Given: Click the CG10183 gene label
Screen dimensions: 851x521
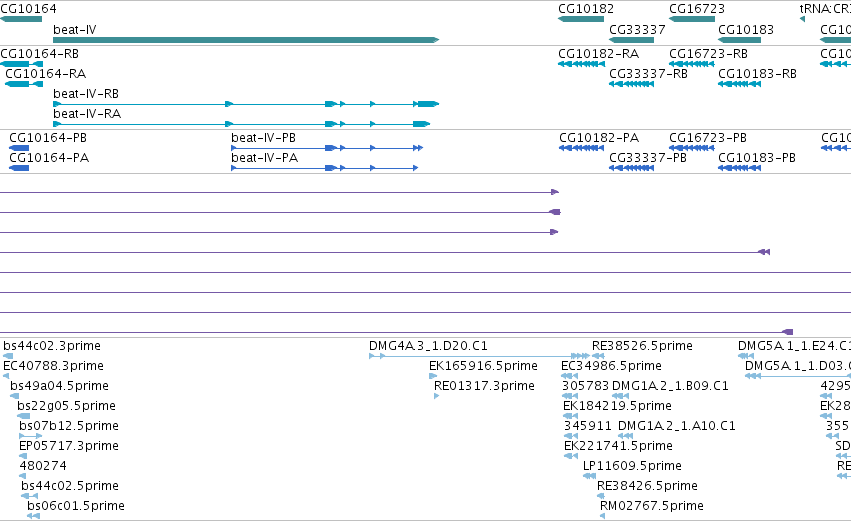Looking at the screenshot, I should click(746, 30).
